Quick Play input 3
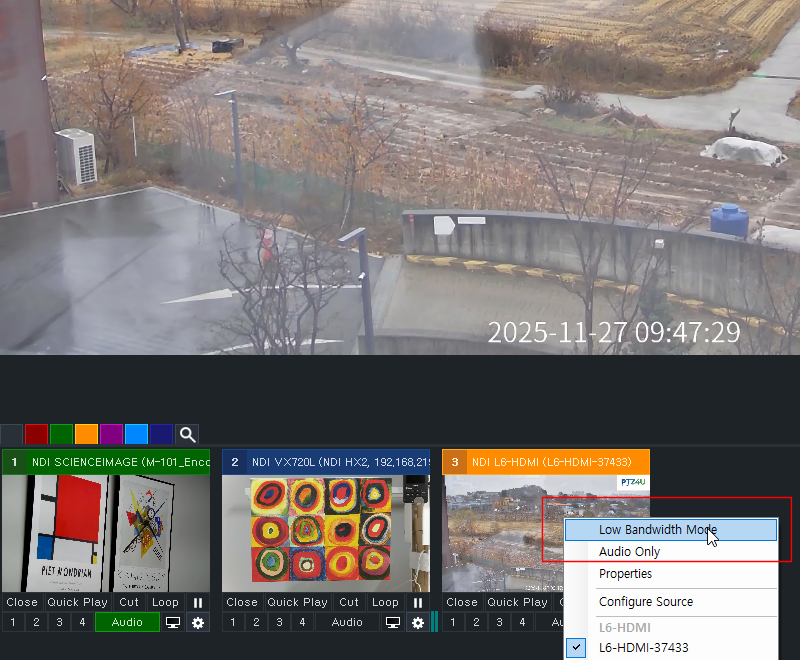 coord(517,602)
